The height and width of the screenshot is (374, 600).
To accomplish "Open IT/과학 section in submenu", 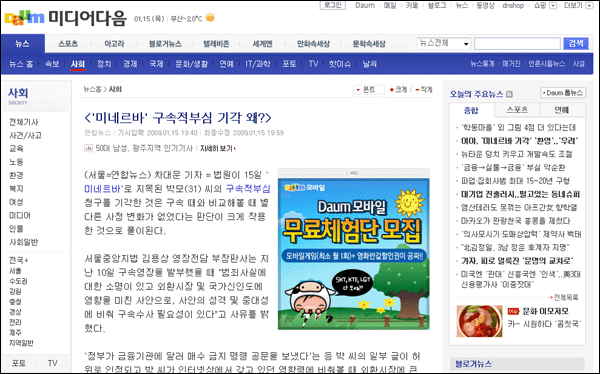I will pos(258,64).
